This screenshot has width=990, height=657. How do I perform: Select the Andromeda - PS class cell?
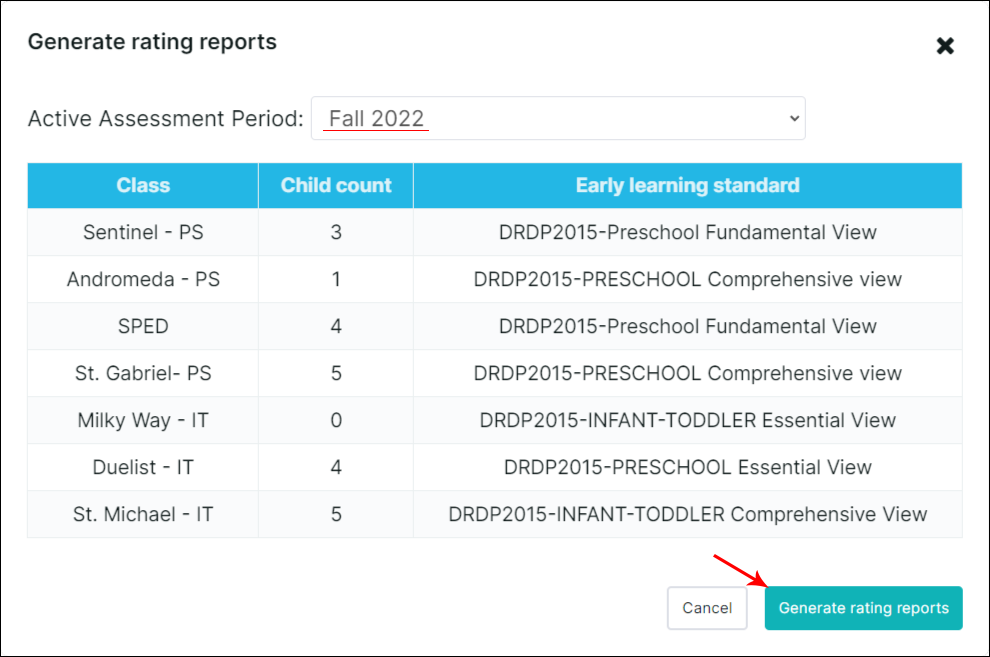click(x=143, y=279)
